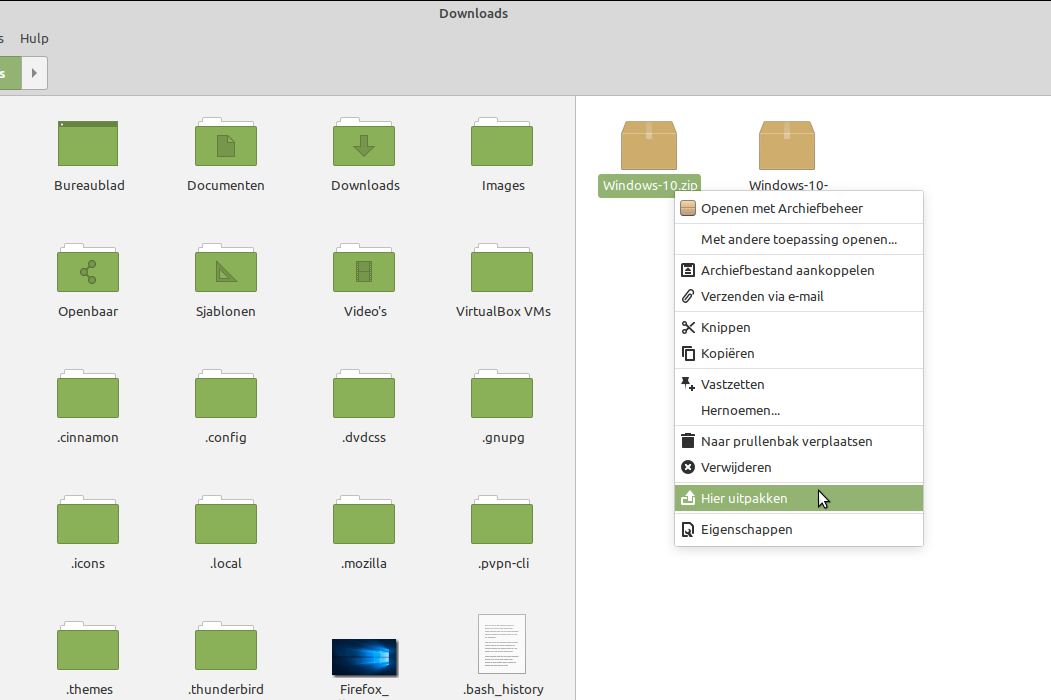This screenshot has height=700, width=1051.
Task: Open the Bureaublad folder icon
Action: 88,144
